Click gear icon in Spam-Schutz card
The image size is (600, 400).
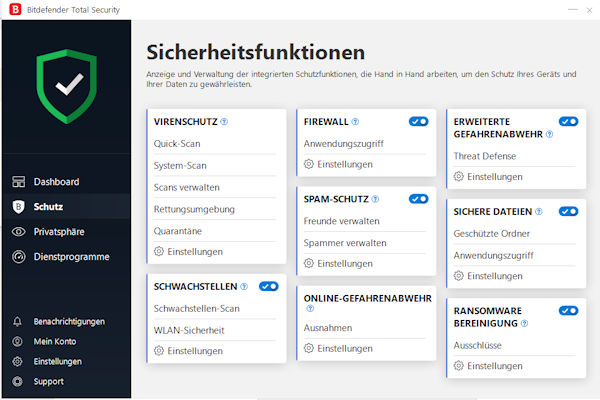pos(309,263)
